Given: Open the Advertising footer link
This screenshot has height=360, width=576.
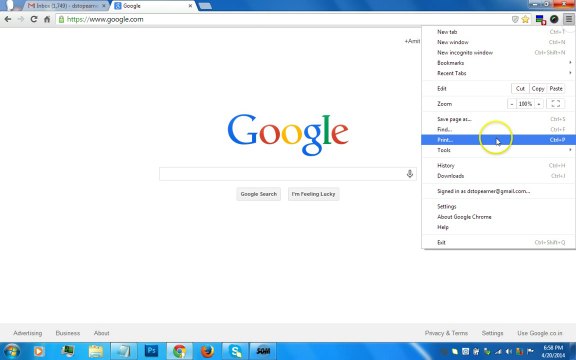Looking at the screenshot, I should (28, 333).
